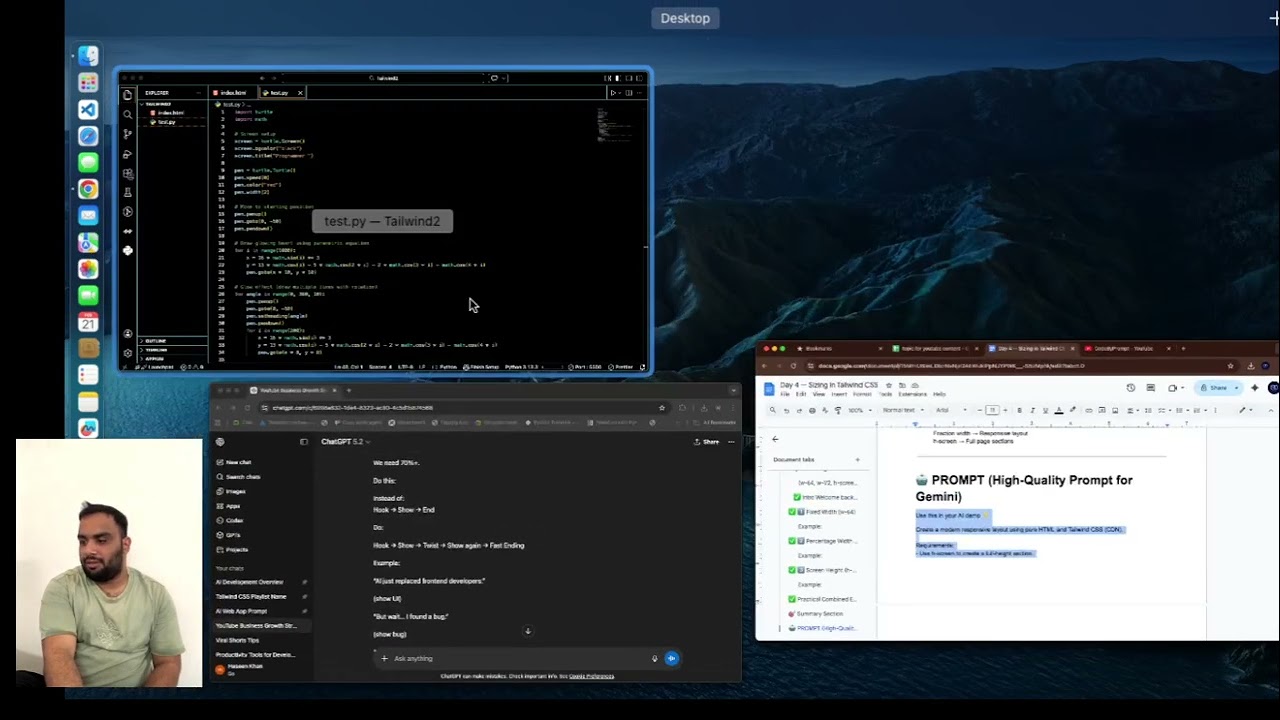Open the Normal text style dropdown
Screen dimensions: 1280x720
(x=901, y=410)
